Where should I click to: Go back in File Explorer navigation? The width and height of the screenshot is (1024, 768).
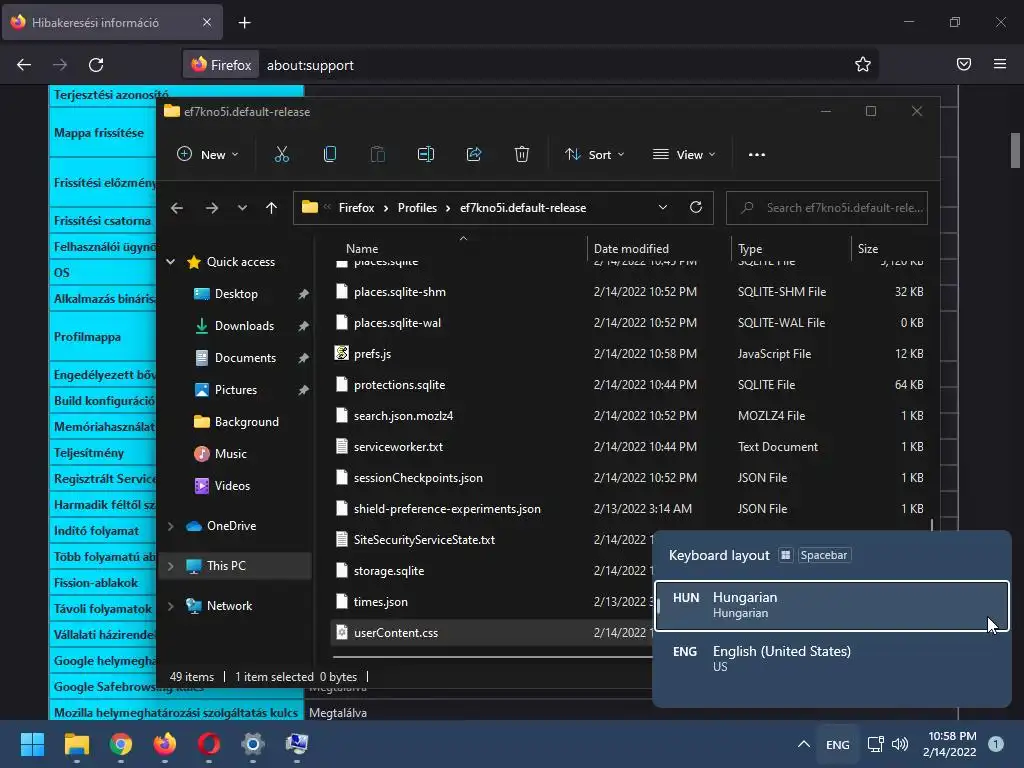point(177,208)
